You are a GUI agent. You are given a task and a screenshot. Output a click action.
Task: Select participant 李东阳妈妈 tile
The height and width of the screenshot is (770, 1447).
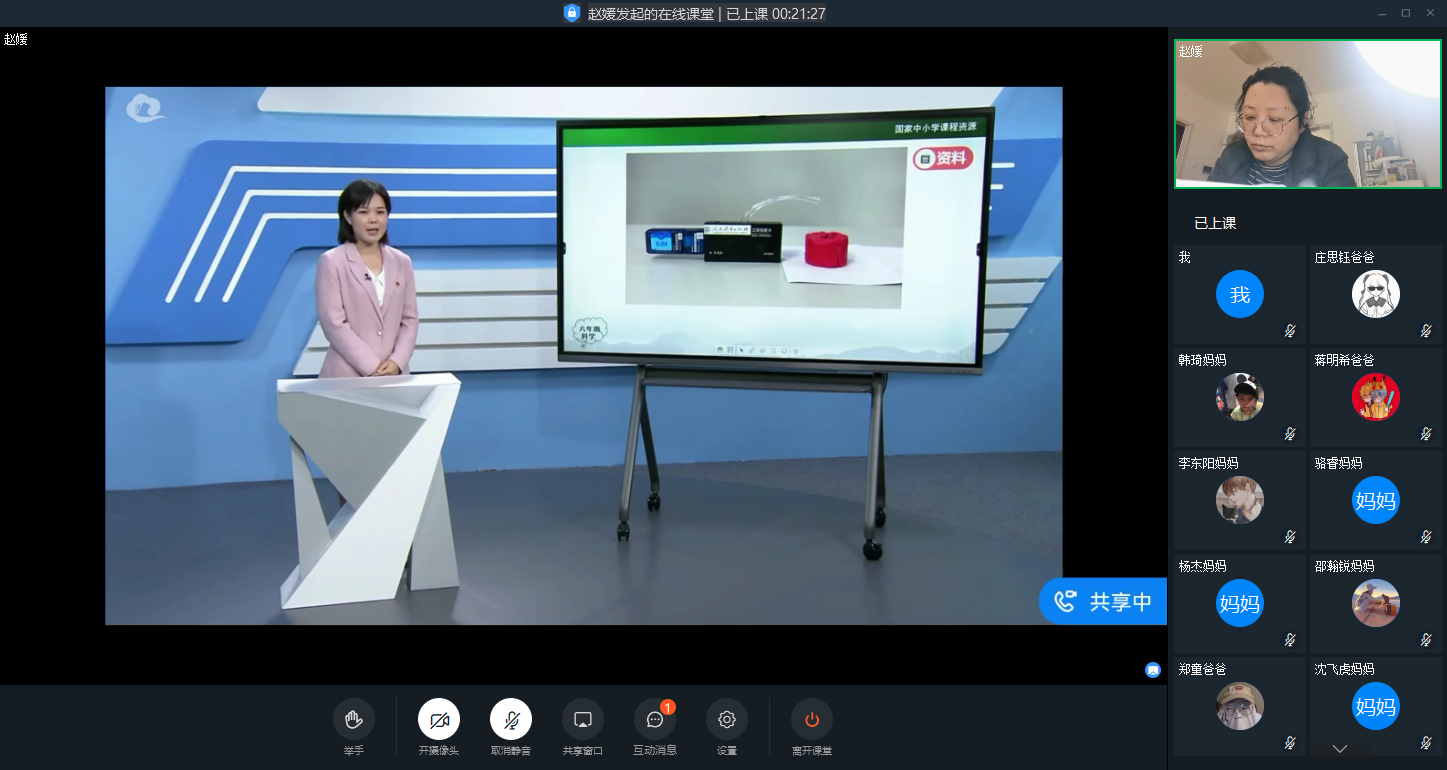[x=1239, y=500]
